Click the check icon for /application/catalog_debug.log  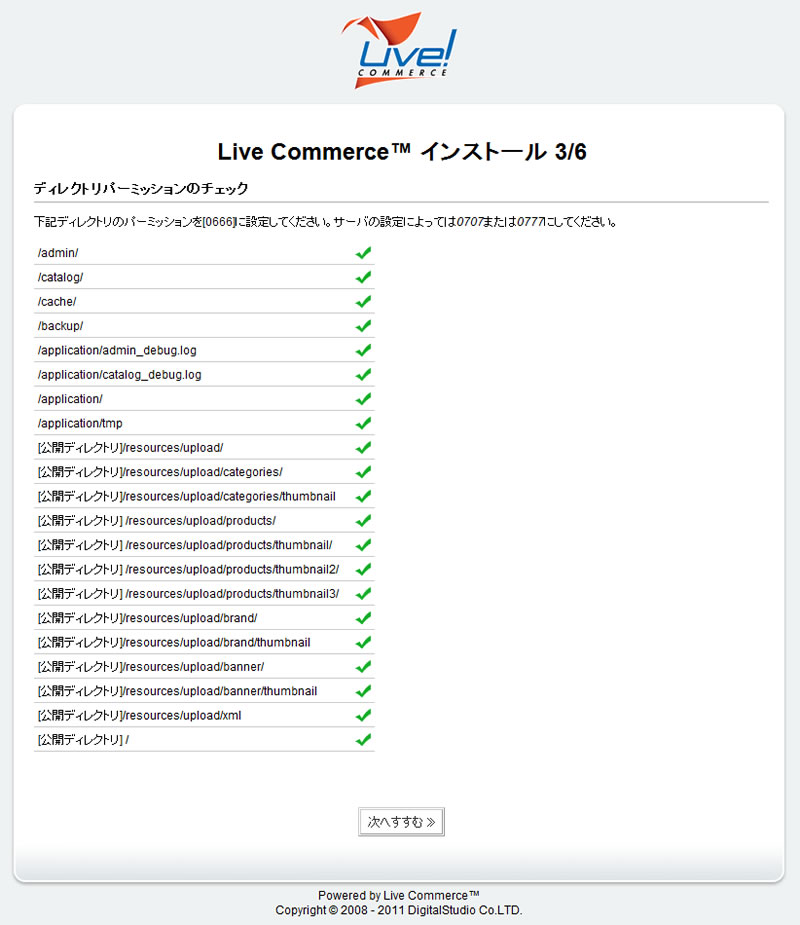click(363, 375)
